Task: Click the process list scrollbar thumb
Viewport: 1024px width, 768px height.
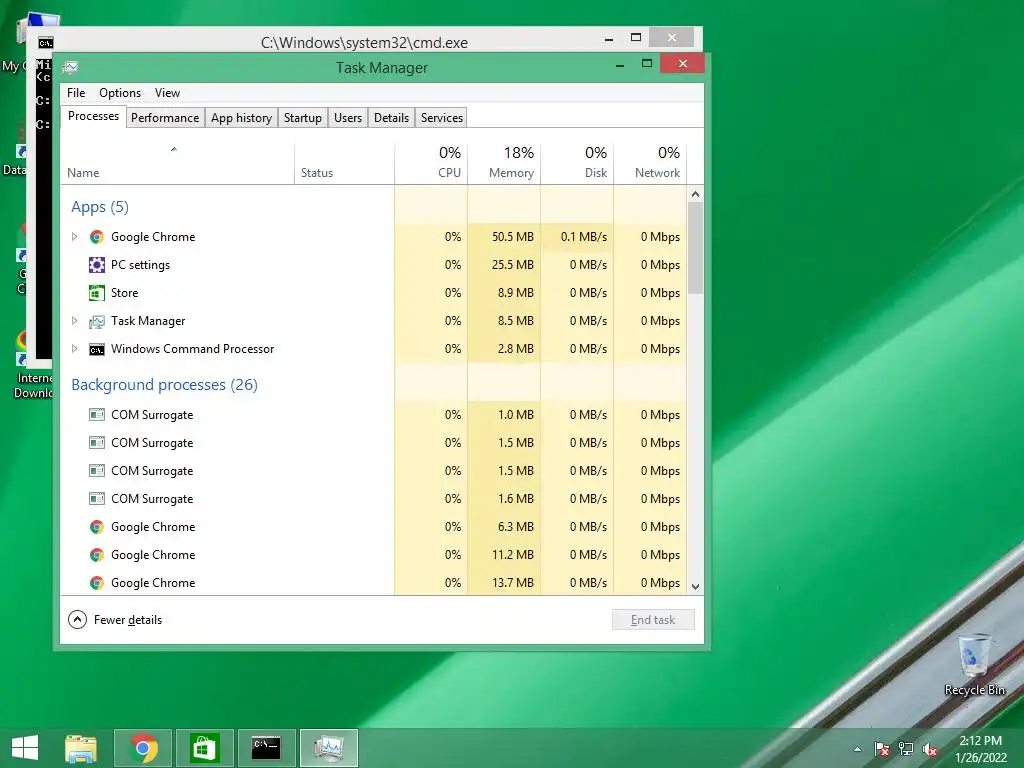Action: point(696,248)
